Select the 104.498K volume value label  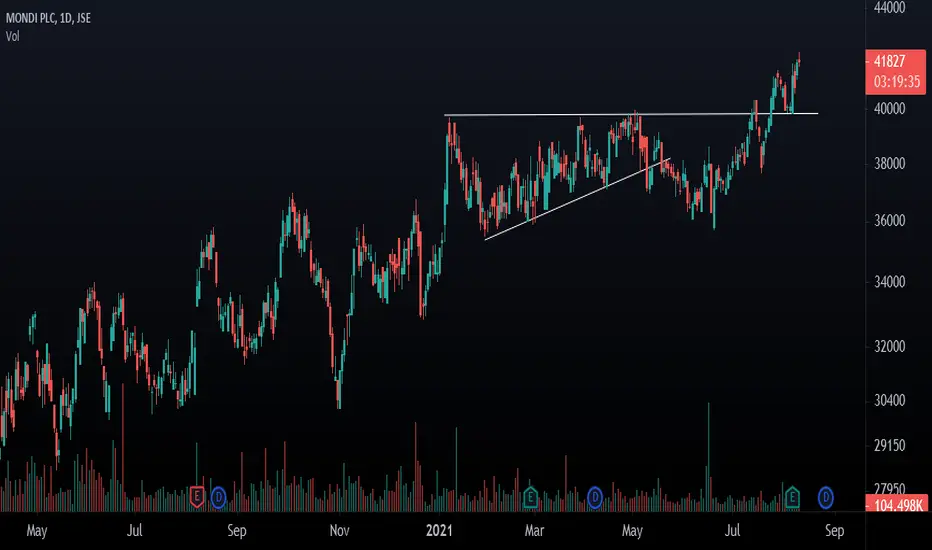898,505
